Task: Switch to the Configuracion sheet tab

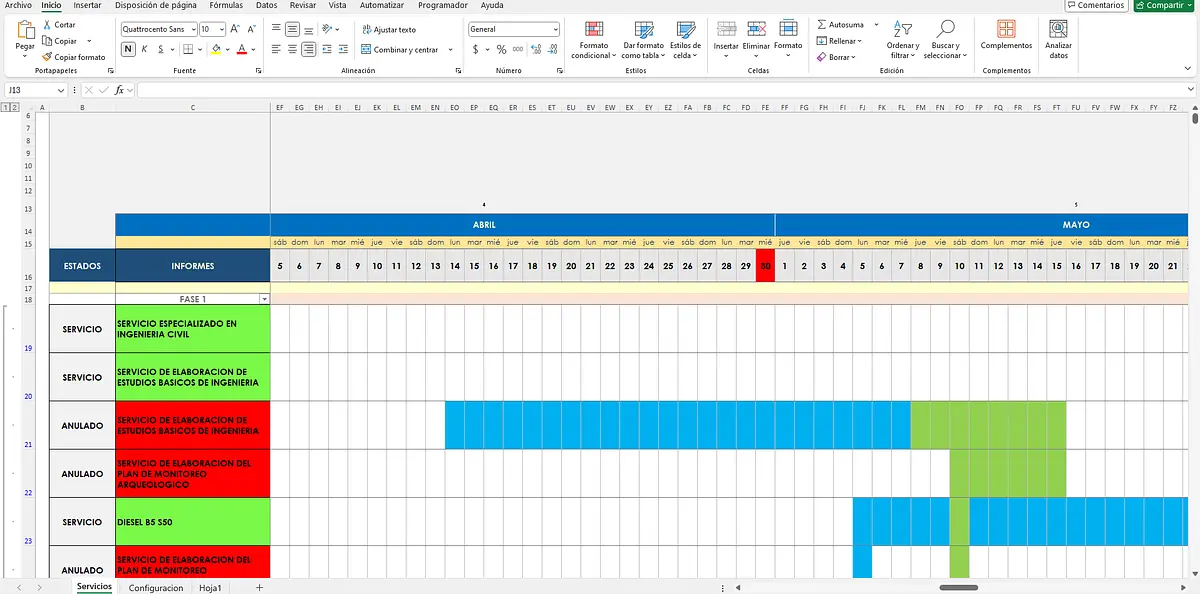Action: click(x=156, y=588)
